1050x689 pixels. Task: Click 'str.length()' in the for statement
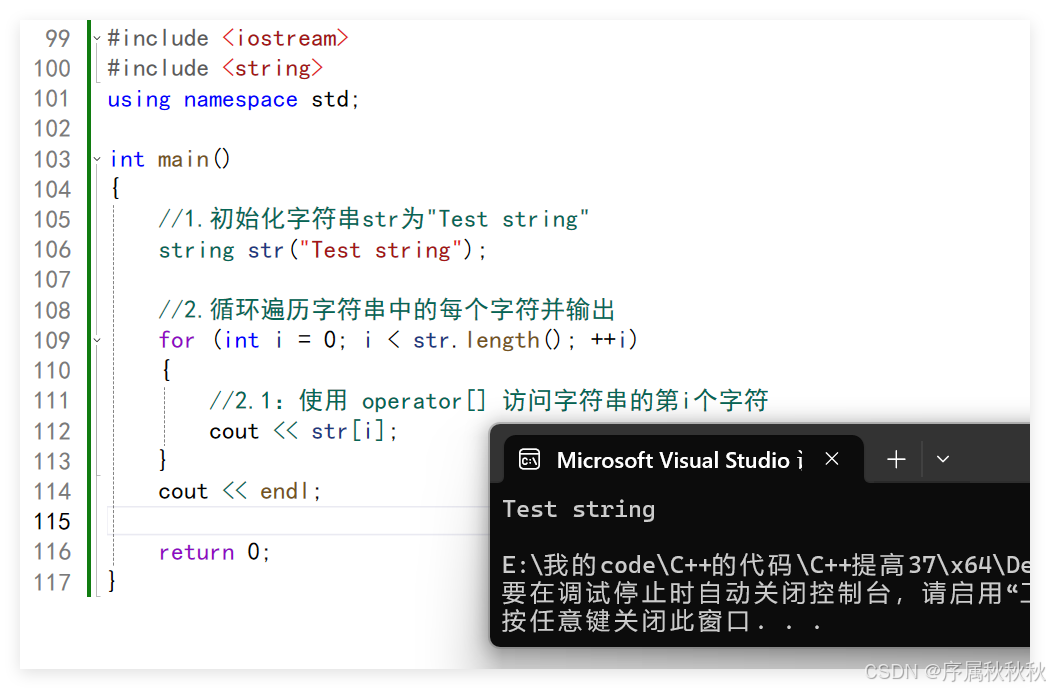pos(487,340)
